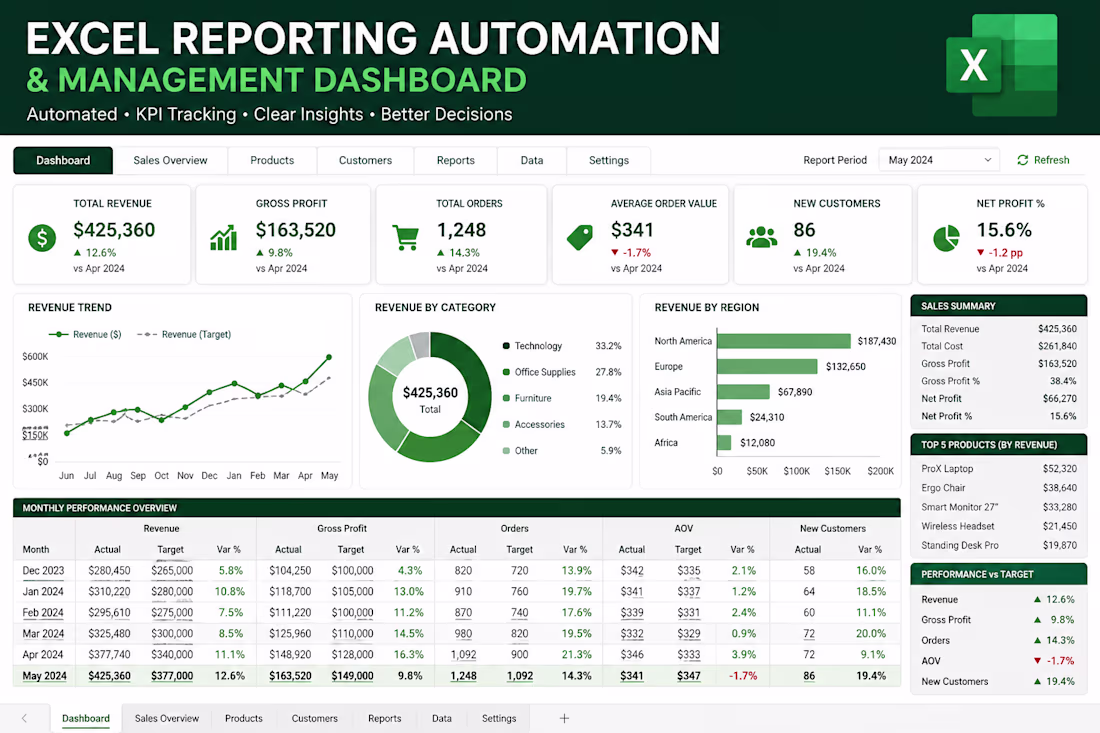Image resolution: width=1100 pixels, height=733 pixels.
Task: Click the Monthly Performance Overview header
Action: pyautogui.click(x=457, y=508)
